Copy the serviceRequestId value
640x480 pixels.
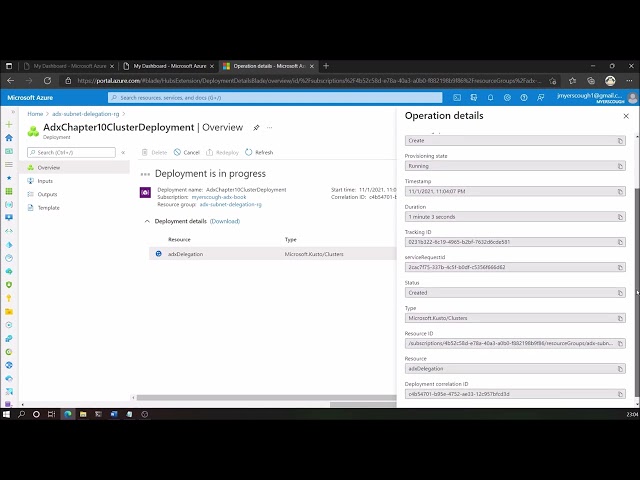click(620, 267)
